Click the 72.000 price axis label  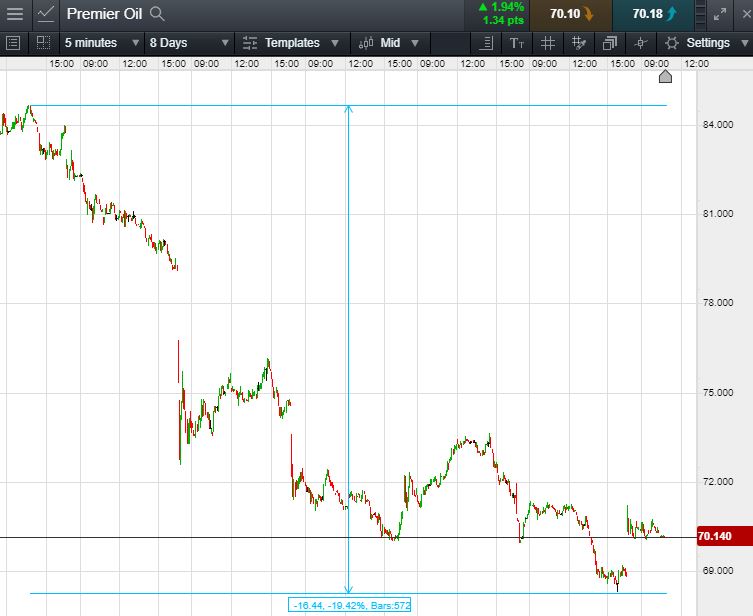click(x=718, y=482)
